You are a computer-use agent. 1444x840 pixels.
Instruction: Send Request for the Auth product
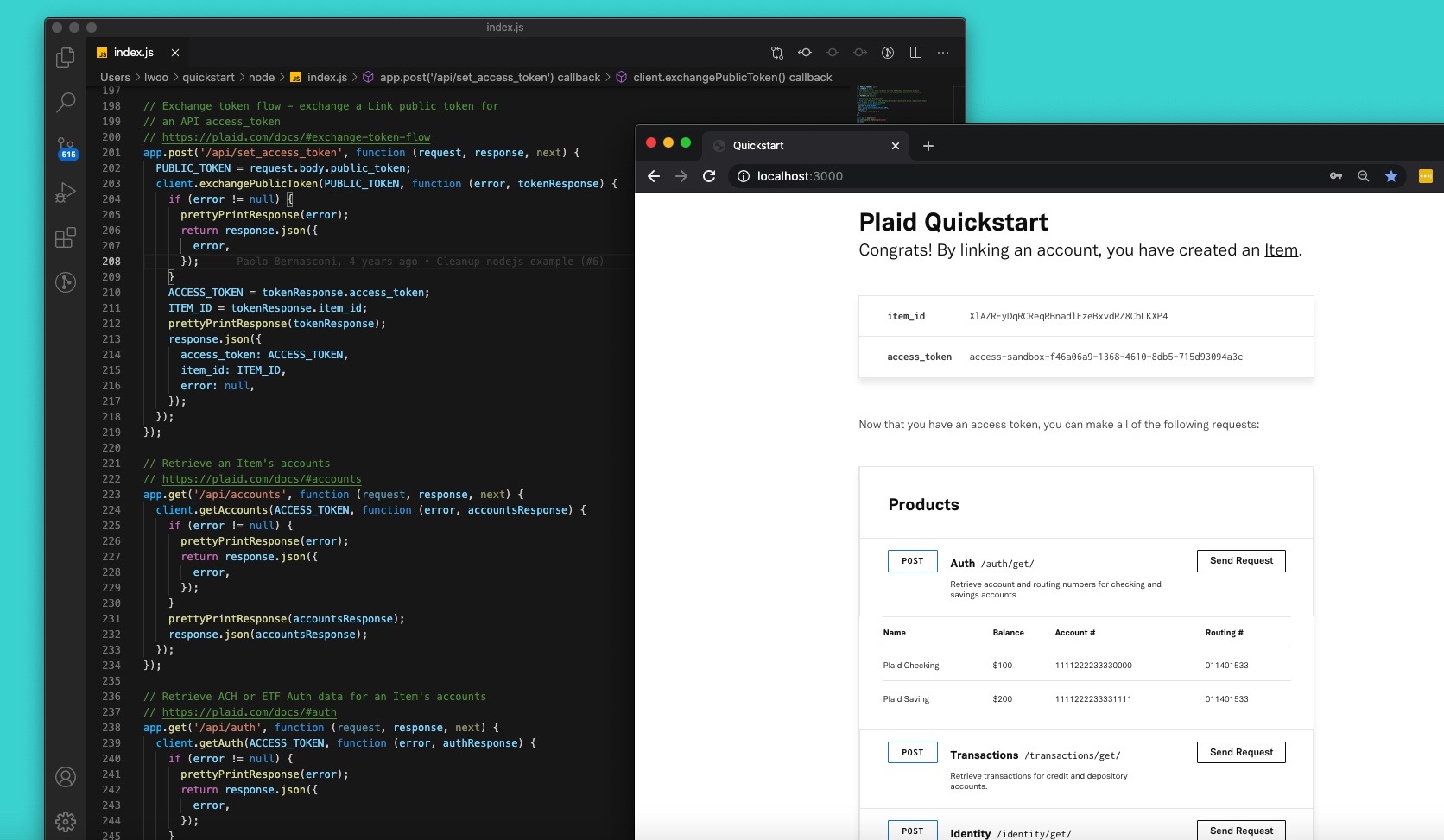pyautogui.click(x=1241, y=561)
